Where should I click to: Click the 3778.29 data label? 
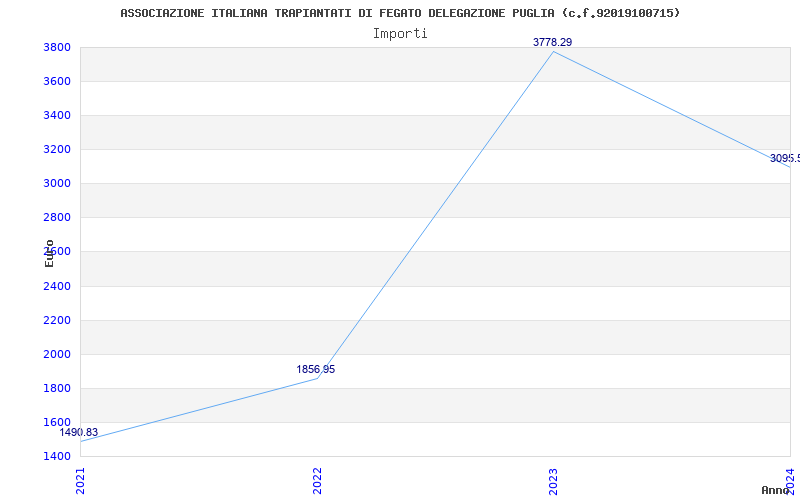tap(553, 42)
